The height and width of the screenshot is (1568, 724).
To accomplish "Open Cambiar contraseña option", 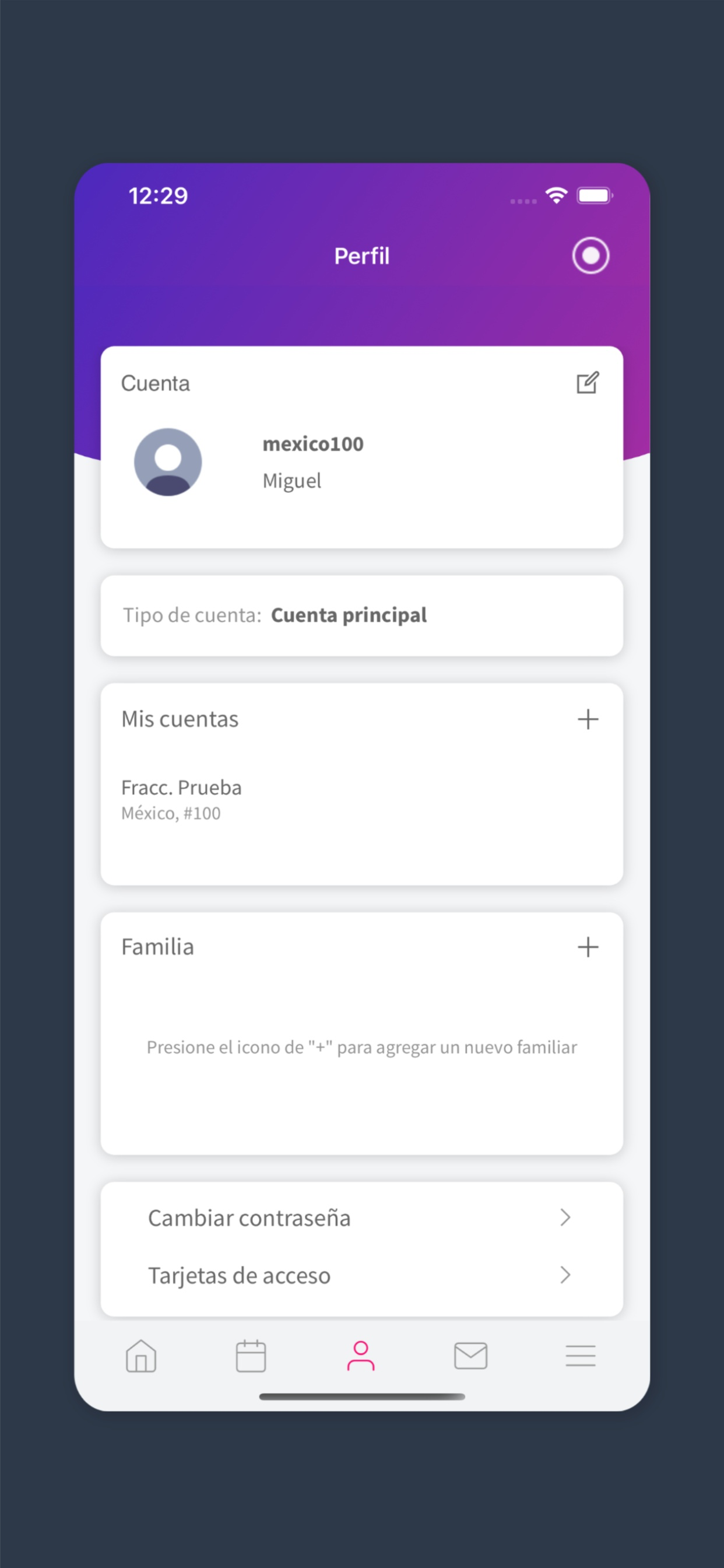I will pos(362,1217).
